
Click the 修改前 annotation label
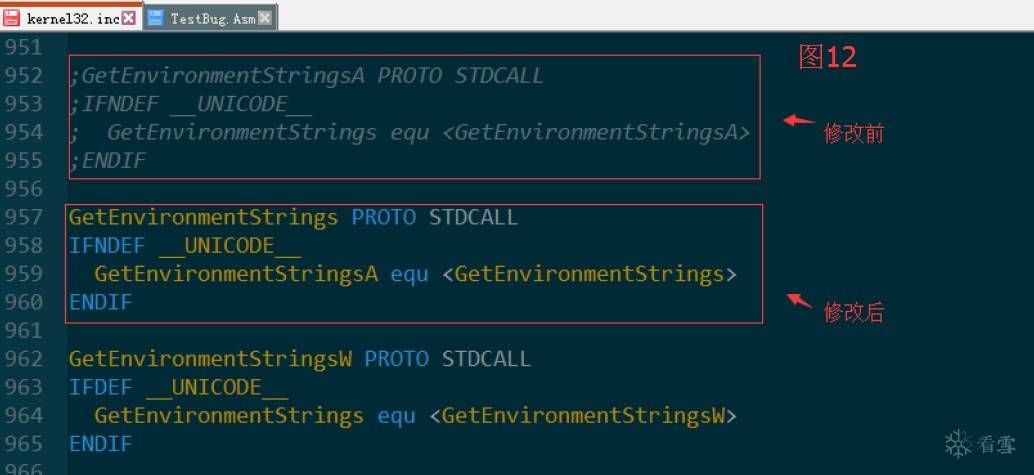(x=853, y=134)
